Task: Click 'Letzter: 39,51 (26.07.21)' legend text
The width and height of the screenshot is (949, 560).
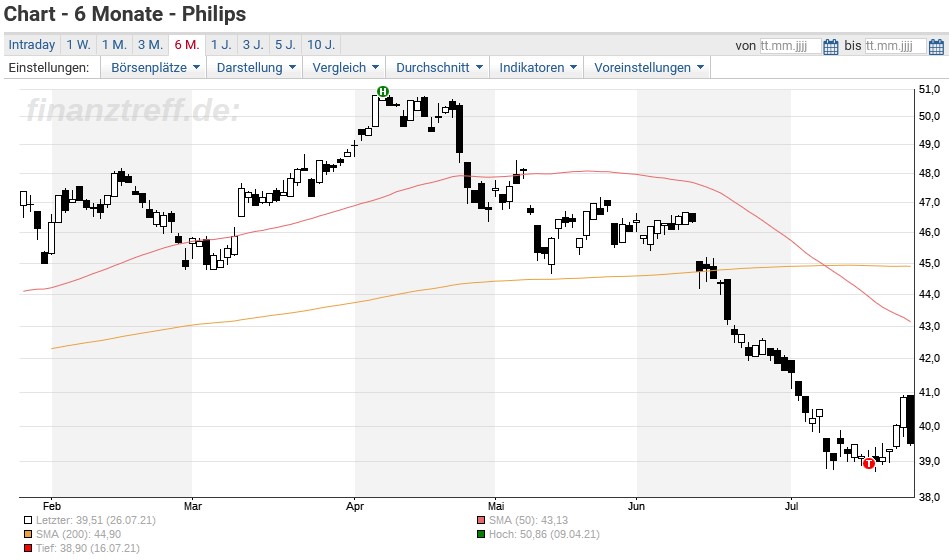Action: pos(96,520)
